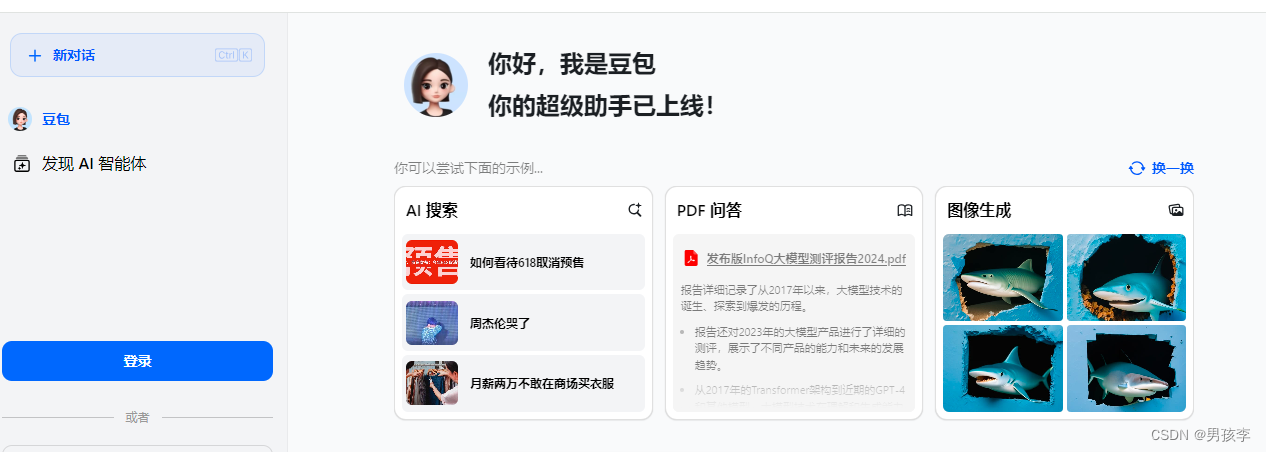Click the 换一换 refresh icon

point(1136,168)
